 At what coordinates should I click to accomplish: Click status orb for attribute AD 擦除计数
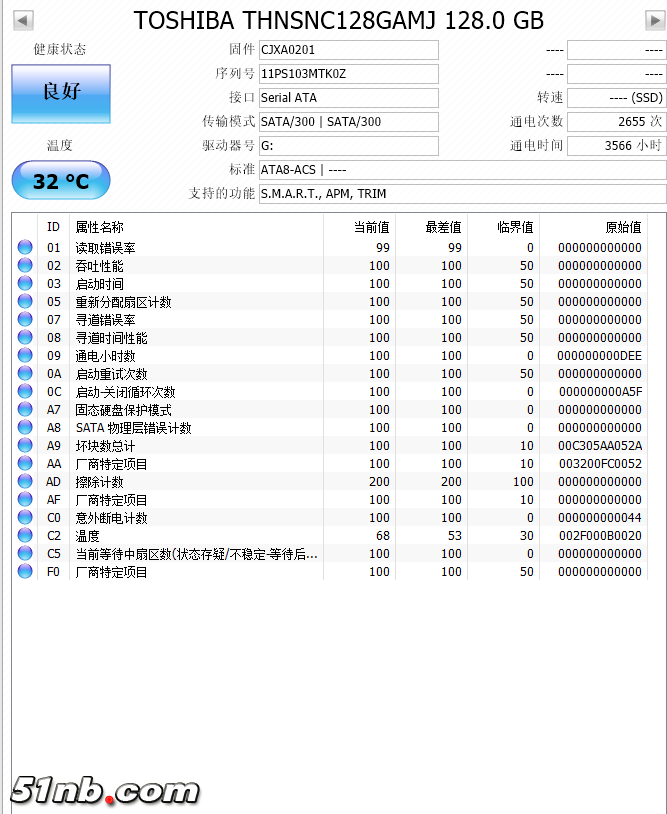pyautogui.click(x=25, y=481)
